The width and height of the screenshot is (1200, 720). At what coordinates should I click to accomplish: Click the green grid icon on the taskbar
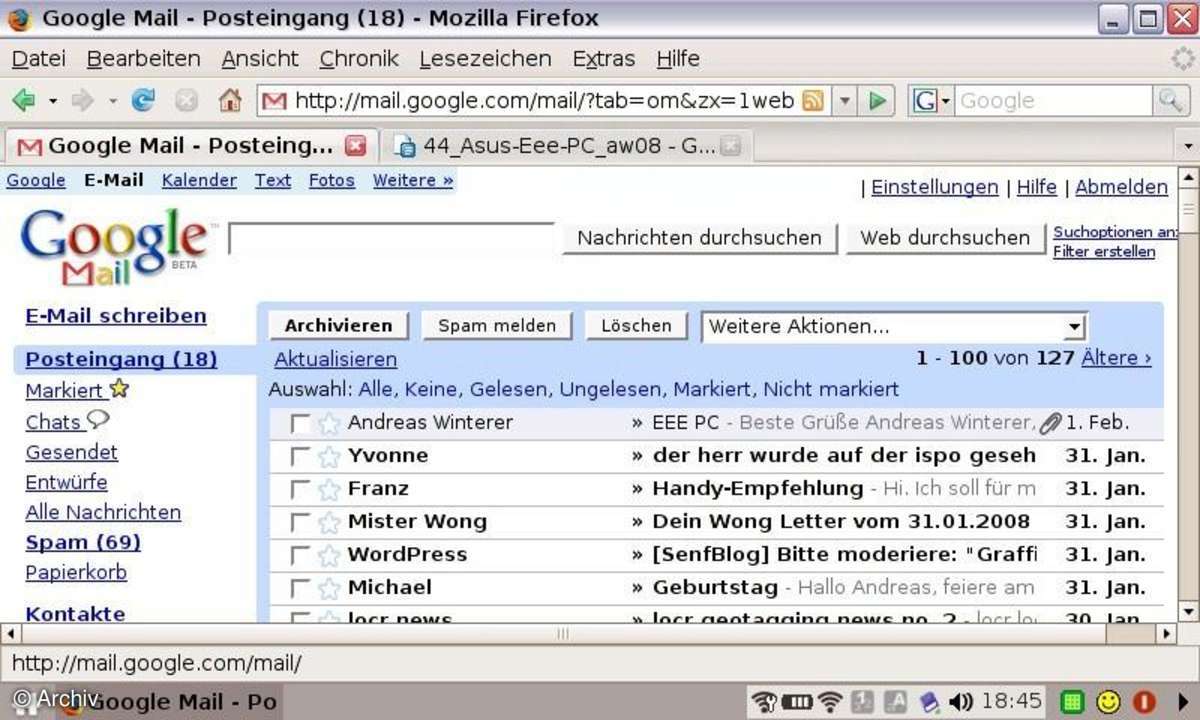tap(1073, 701)
